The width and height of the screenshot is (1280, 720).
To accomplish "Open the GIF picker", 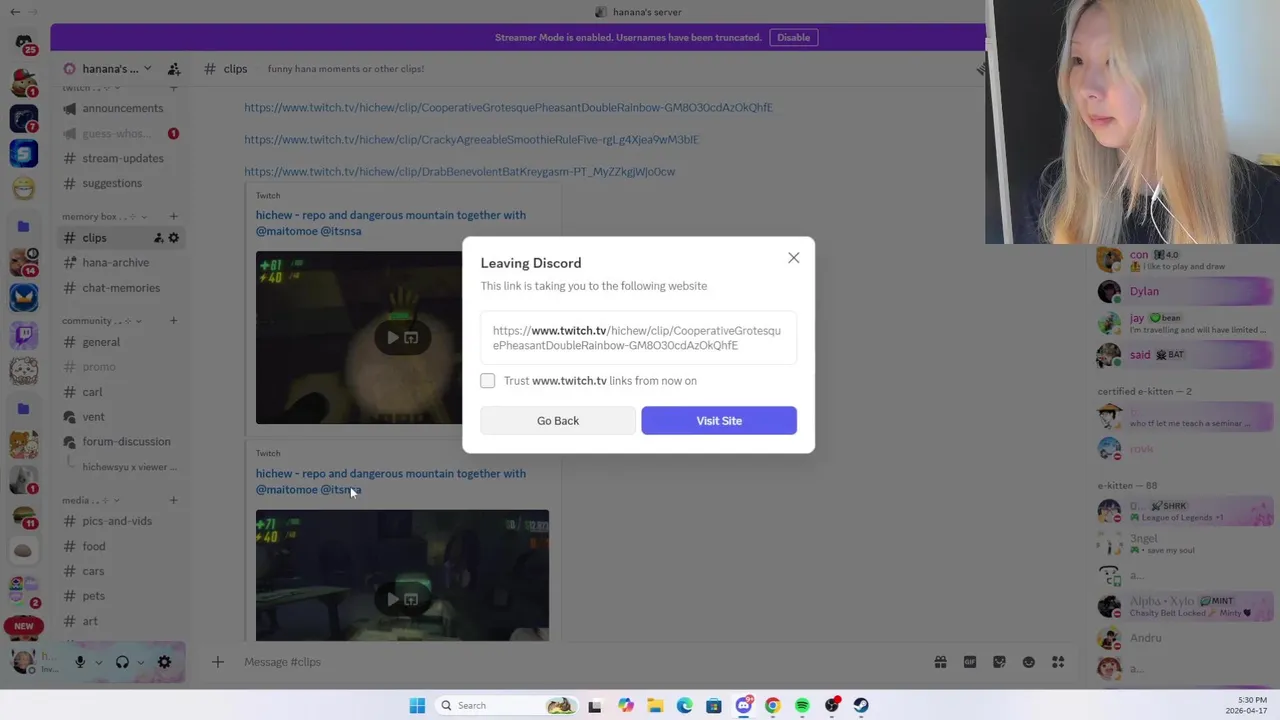I will click(969, 662).
